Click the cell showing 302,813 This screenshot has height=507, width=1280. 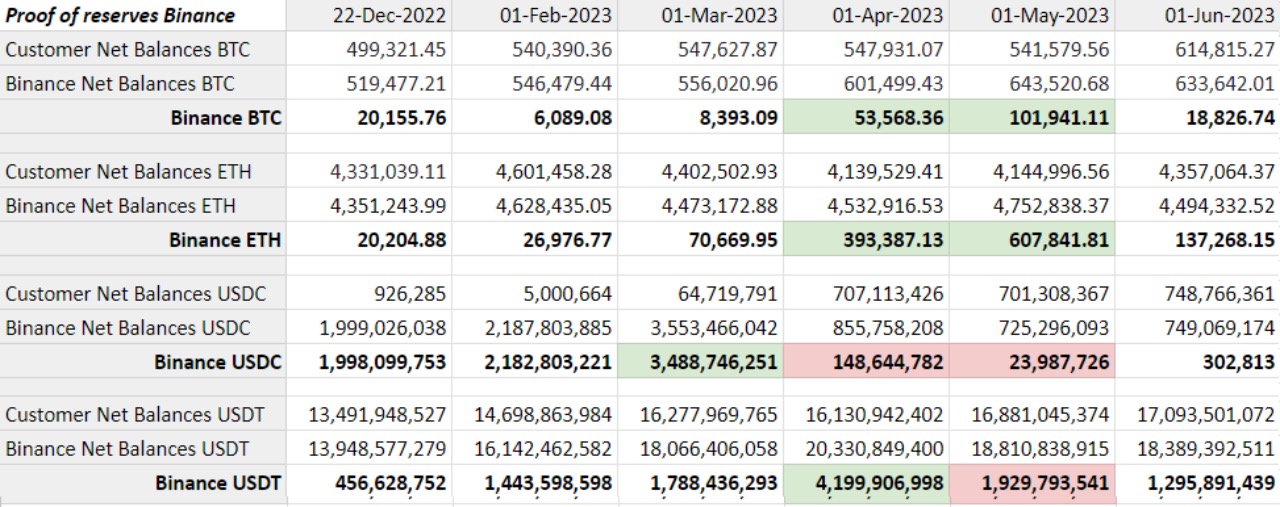pyautogui.click(x=1198, y=362)
